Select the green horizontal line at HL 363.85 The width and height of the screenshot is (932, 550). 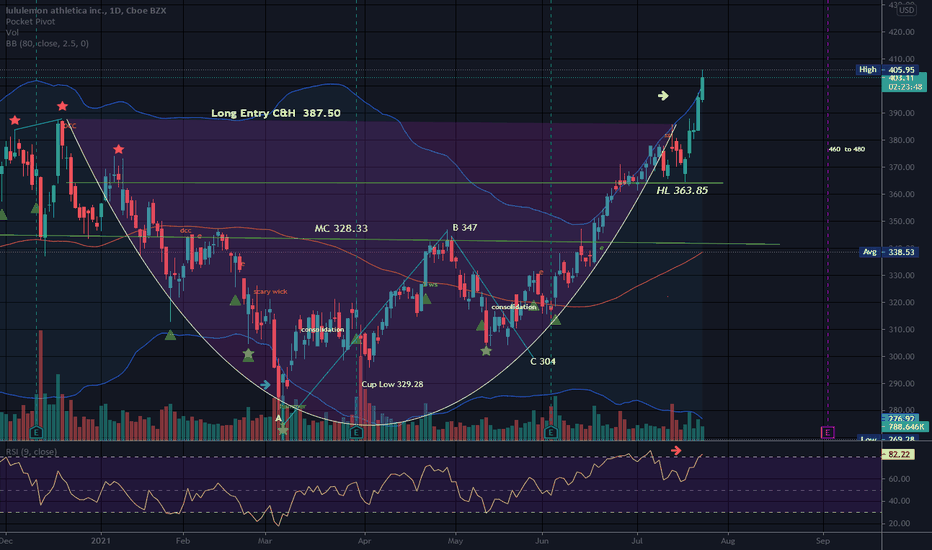click(397, 183)
